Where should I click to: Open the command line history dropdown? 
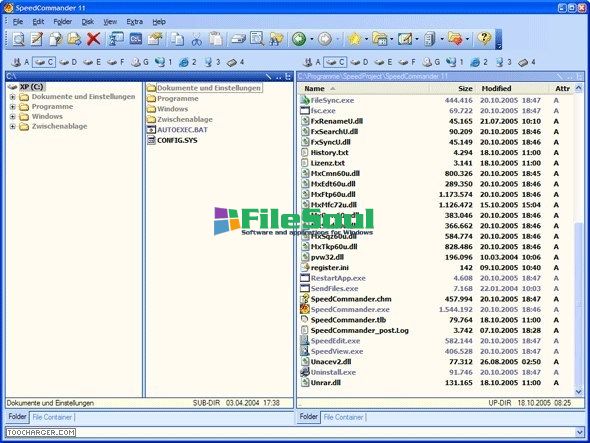coord(579,432)
